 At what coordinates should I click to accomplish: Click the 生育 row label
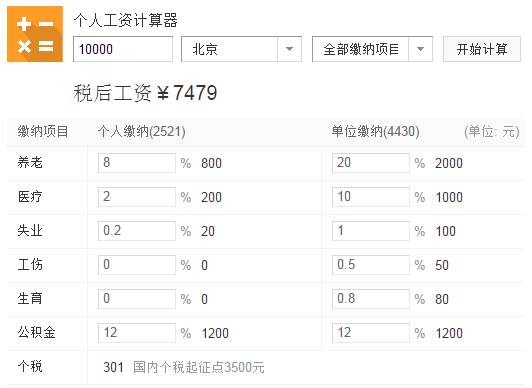click(x=30, y=299)
